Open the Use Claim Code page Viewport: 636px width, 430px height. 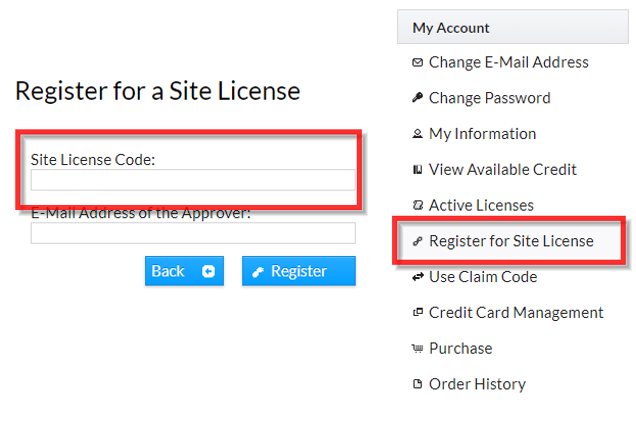pos(483,277)
